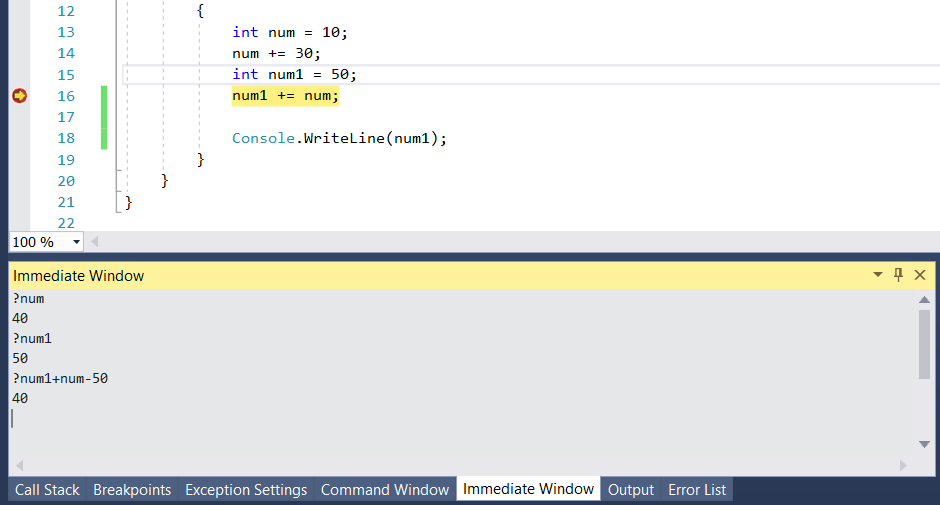Toggle the Immediate Window pin (auto hide)
The width and height of the screenshot is (940, 505).
point(898,275)
